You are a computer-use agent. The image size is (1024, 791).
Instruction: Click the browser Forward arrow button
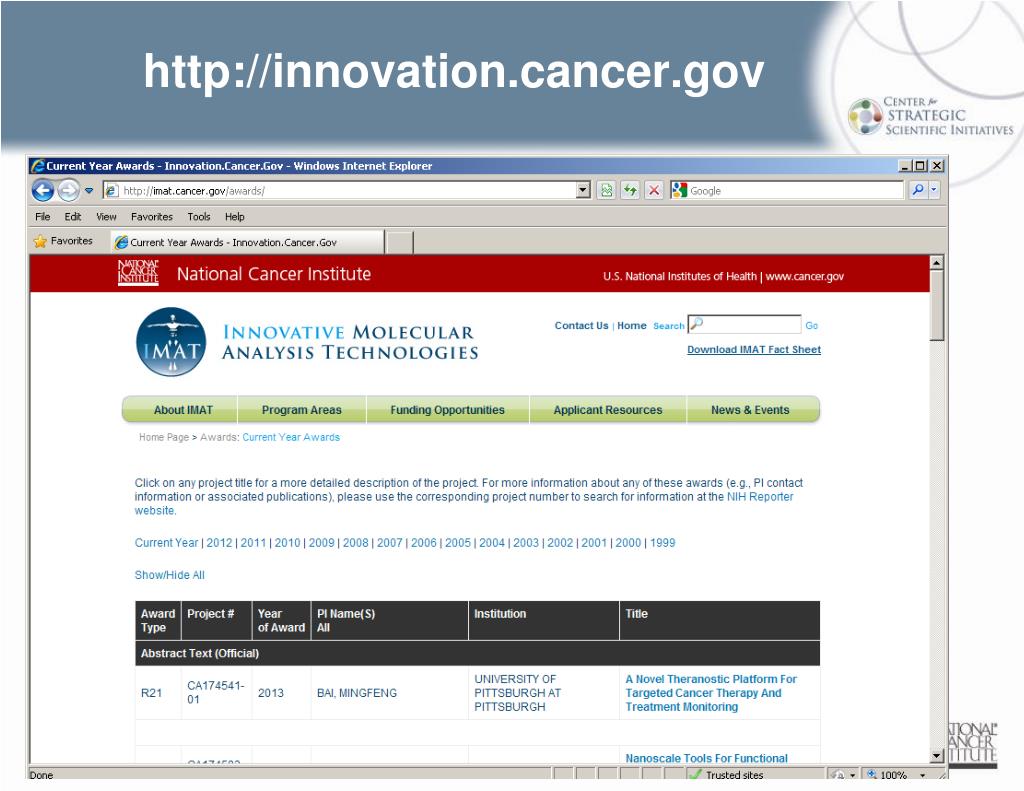coord(68,191)
